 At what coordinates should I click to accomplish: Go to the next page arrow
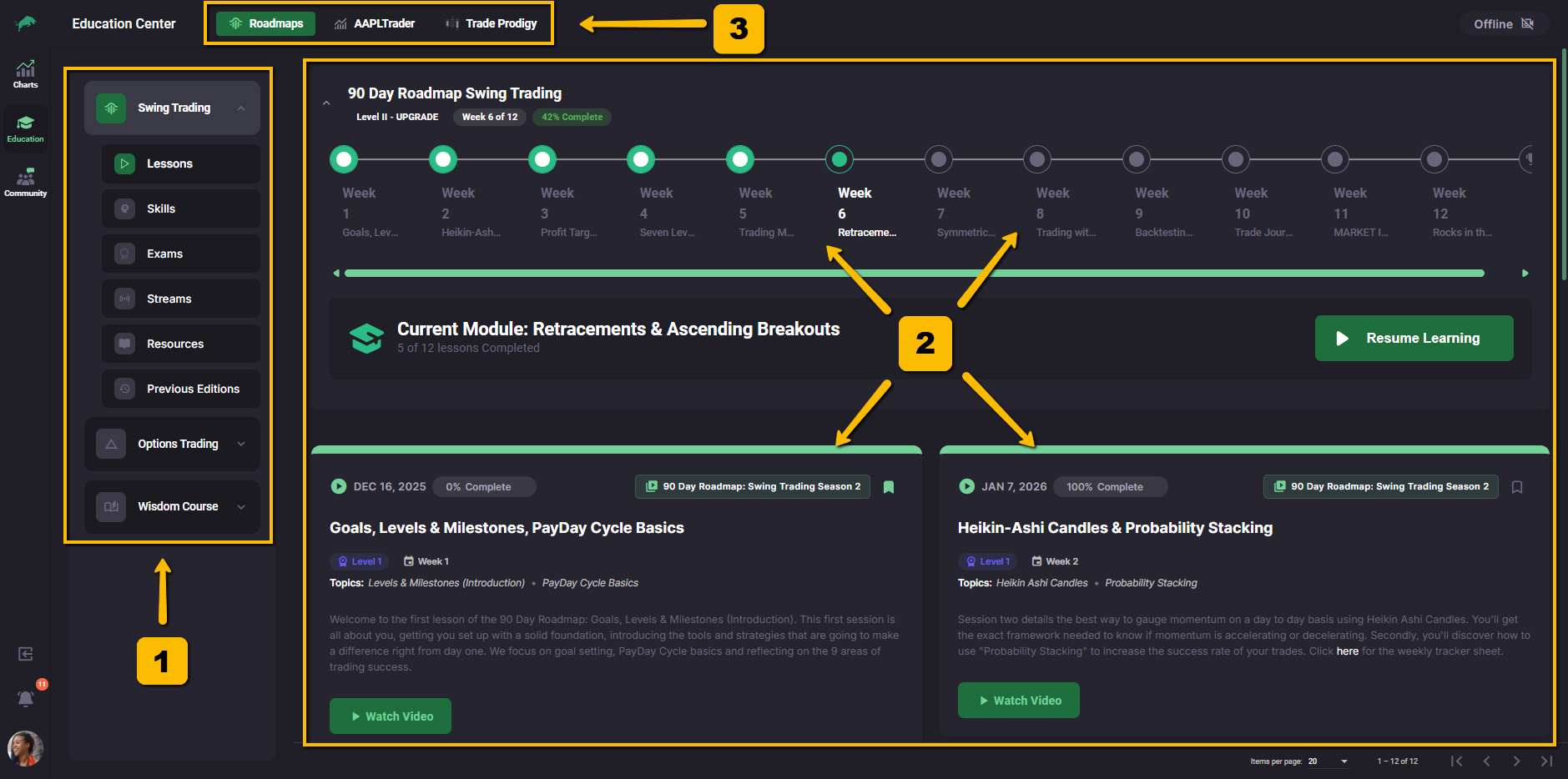pos(1516,761)
